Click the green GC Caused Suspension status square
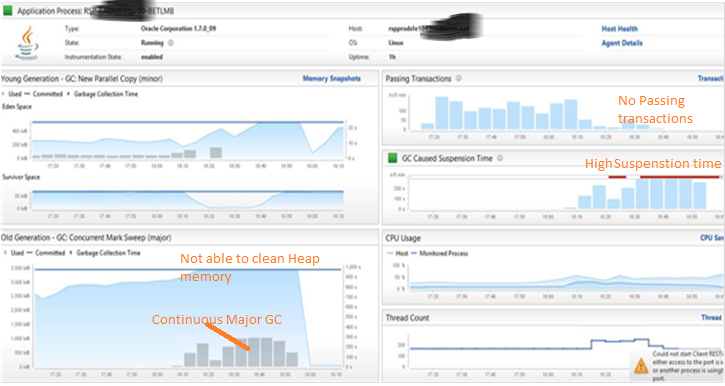725x386 pixels. 393,158
